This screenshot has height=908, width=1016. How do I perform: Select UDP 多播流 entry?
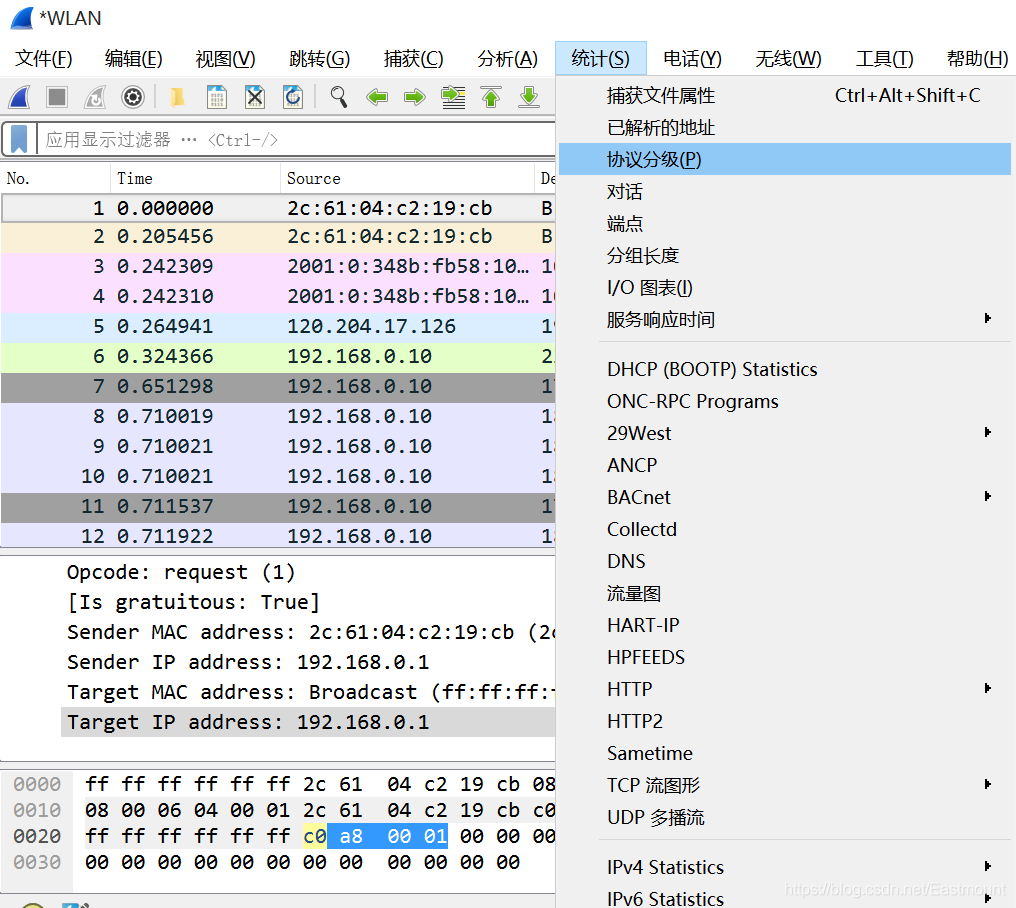[x=785, y=817]
